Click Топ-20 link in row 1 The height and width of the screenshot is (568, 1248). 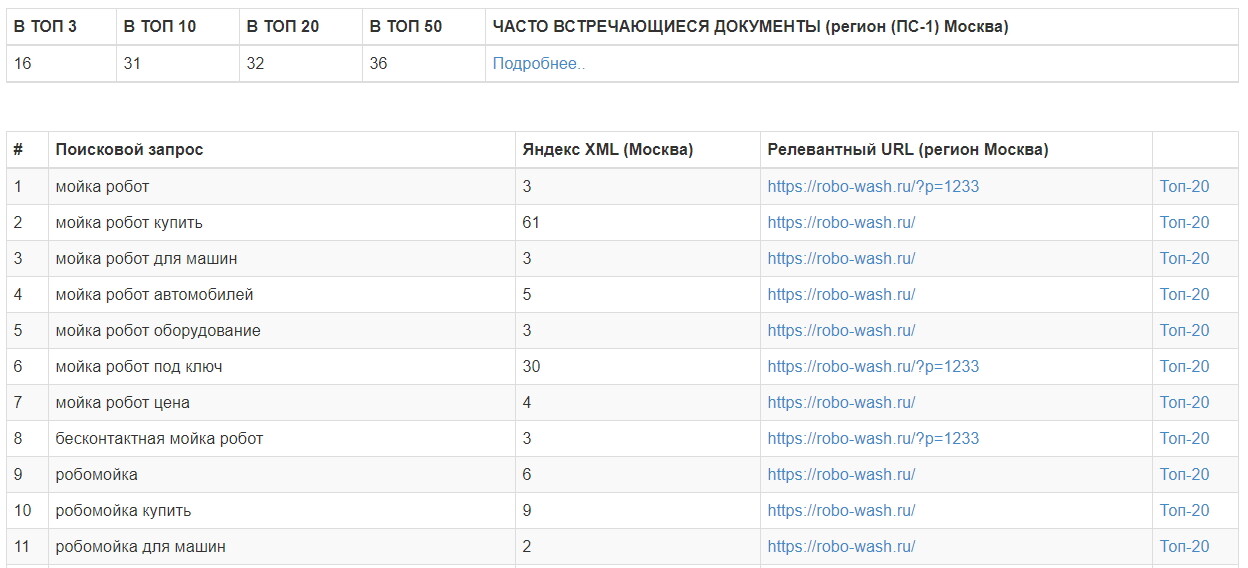(x=1184, y=186)
